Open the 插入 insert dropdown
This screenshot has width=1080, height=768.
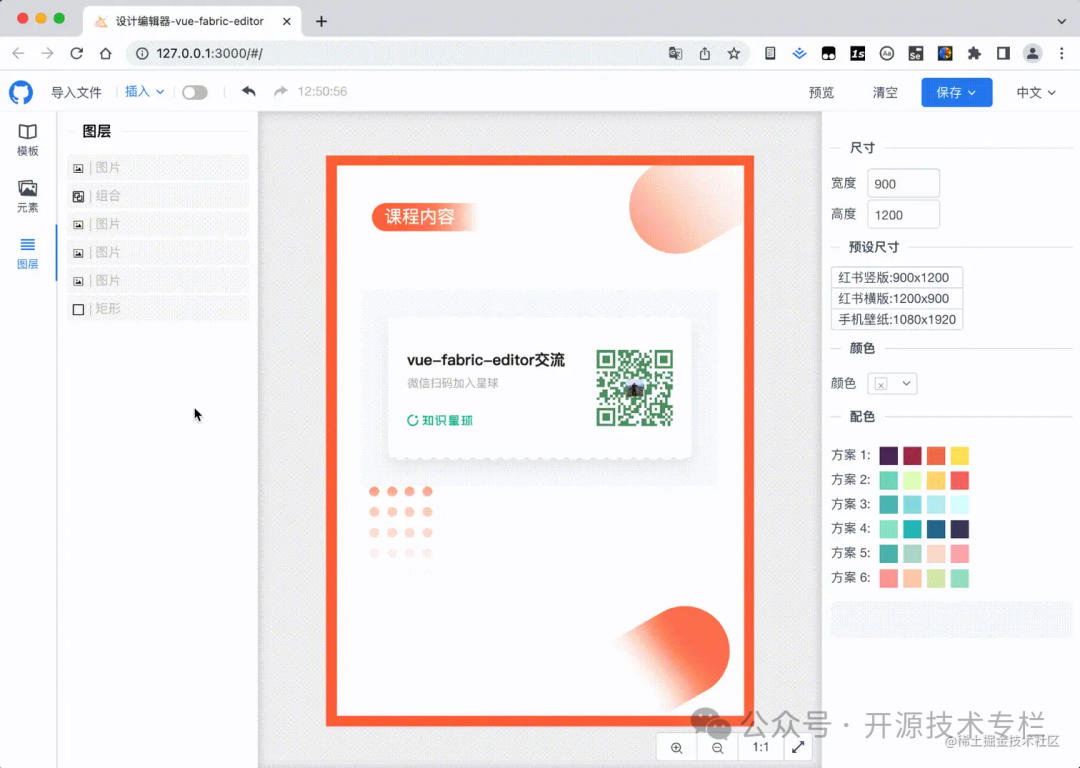coord(145,92)
